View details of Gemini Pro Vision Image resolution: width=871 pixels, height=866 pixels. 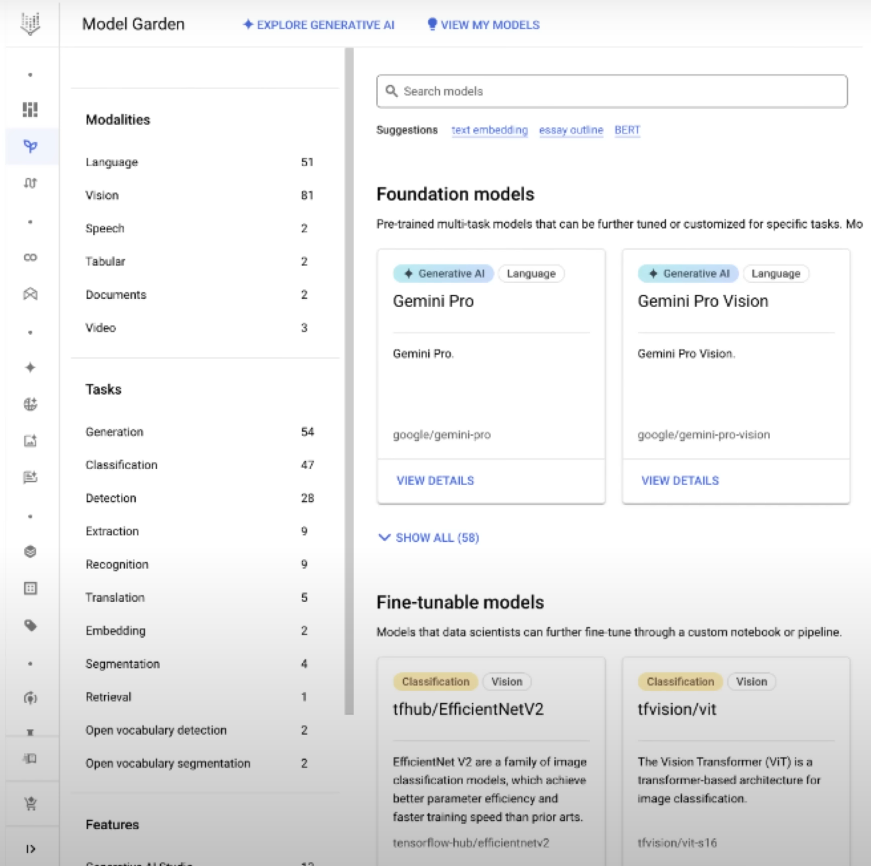[x=680, y=480]
